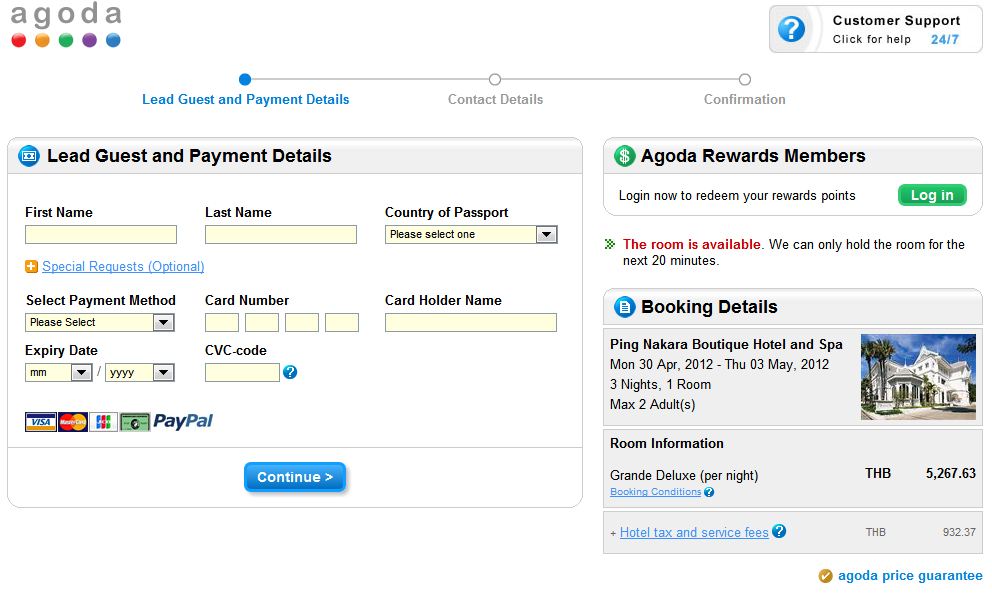The image size is (992, 596).
Task: Click the JCB card icon
Action: (104, 422)
